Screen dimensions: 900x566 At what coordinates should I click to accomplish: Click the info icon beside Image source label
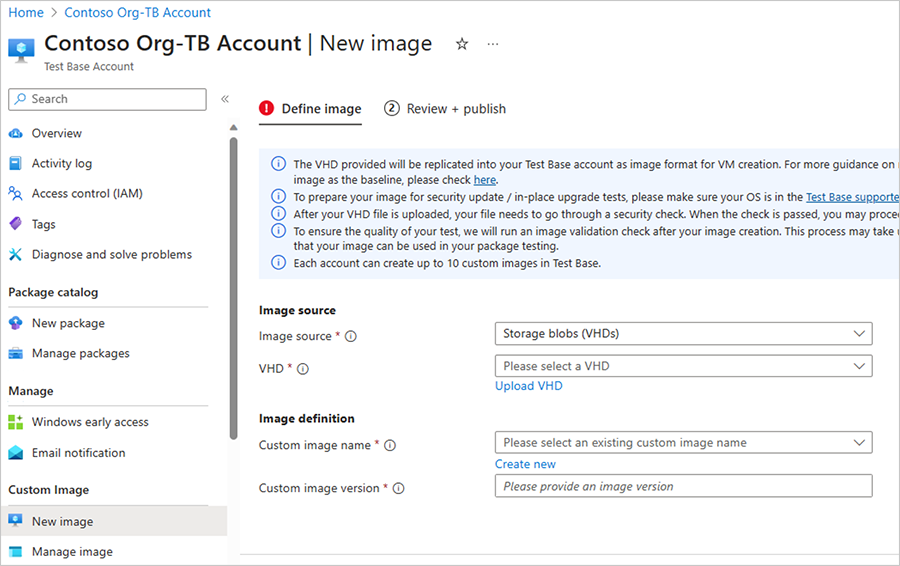click(x=351, y=336)
